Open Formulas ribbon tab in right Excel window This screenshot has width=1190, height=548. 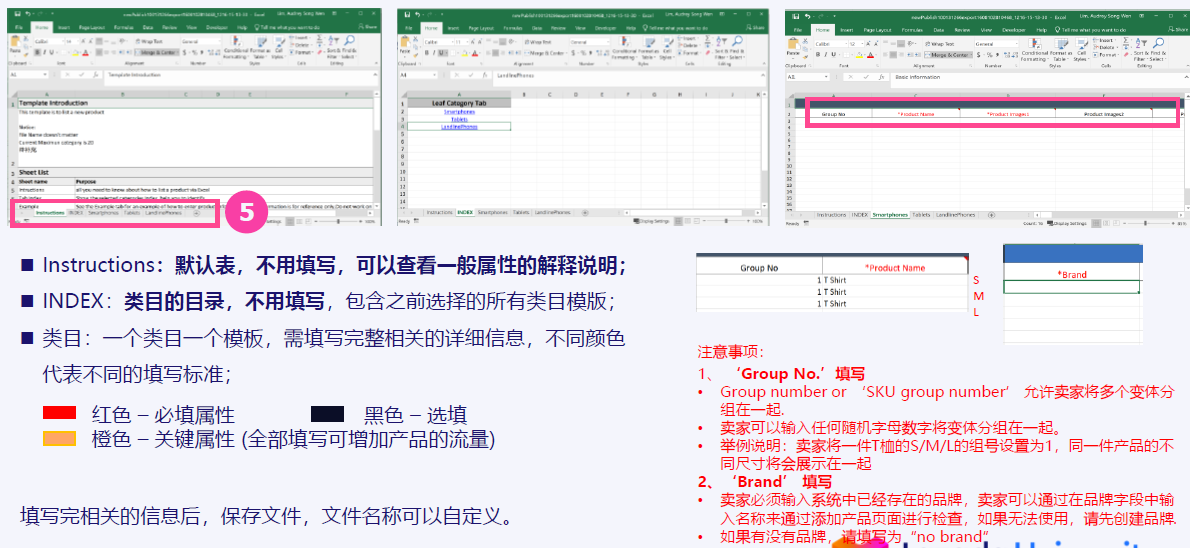(912, 30)
